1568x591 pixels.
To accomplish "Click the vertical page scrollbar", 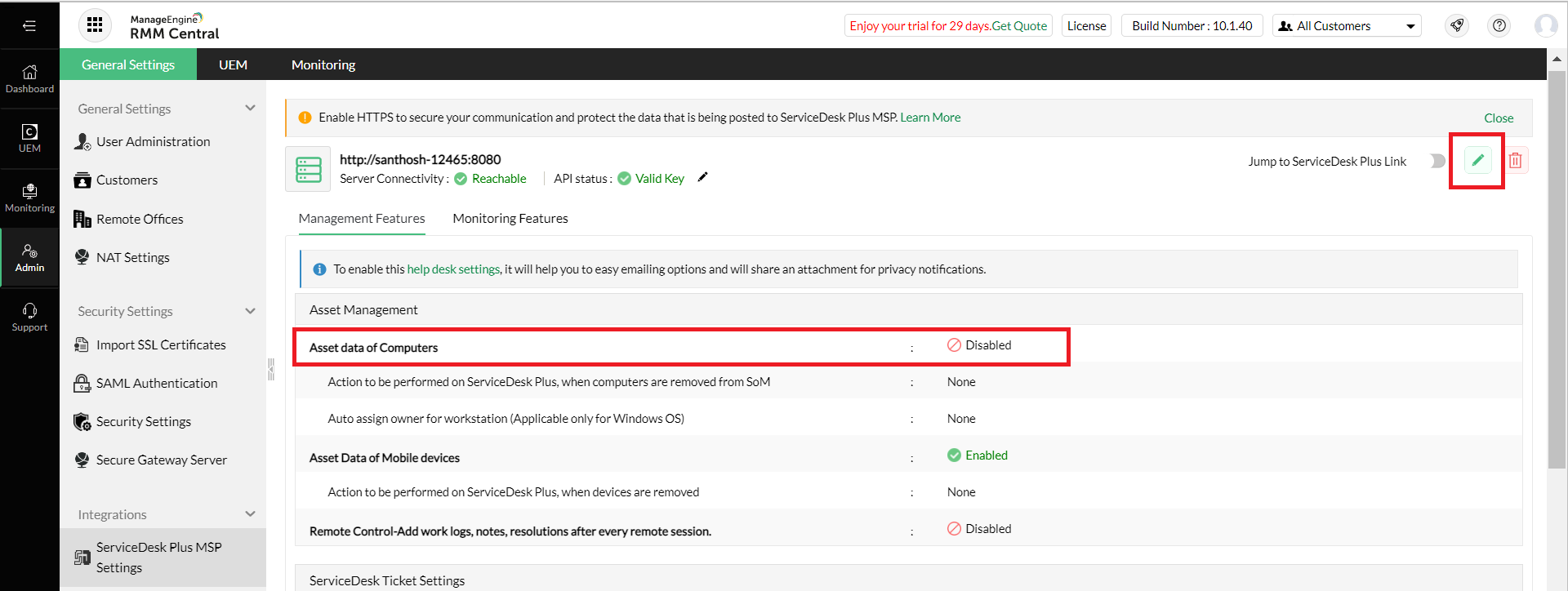I will point(1557,269).
